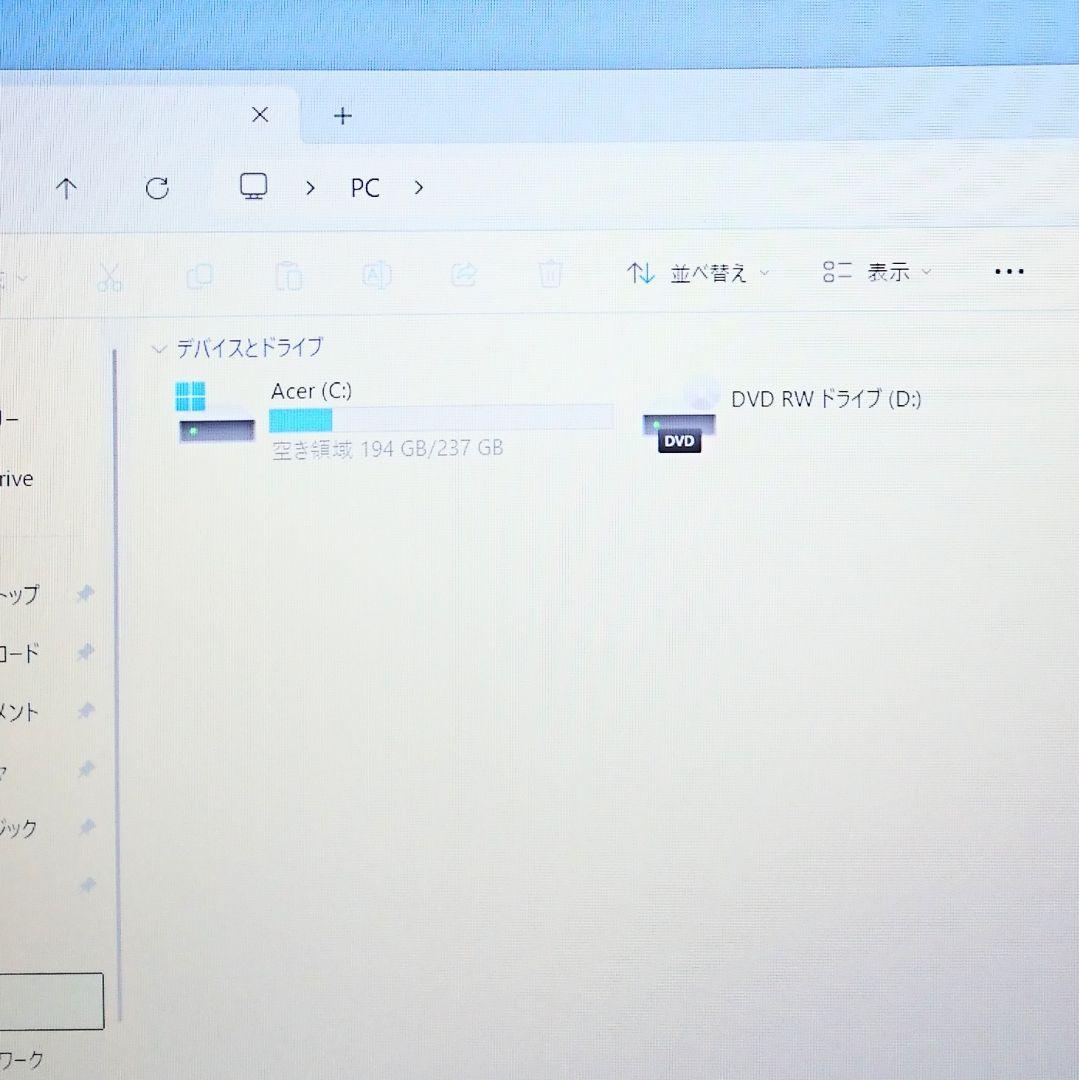Click the Acer (C:) capacity bar
Viewport: 1079px width, 1080px height.
pos(440,417)
